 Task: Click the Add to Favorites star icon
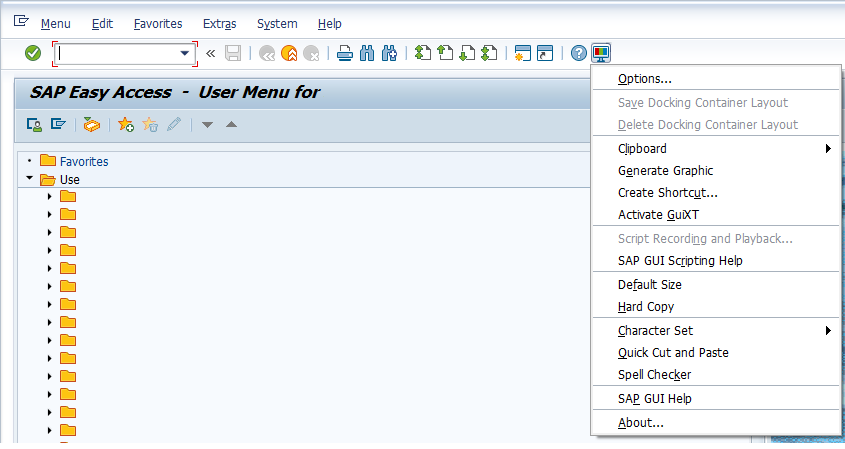tap(126, 124)
